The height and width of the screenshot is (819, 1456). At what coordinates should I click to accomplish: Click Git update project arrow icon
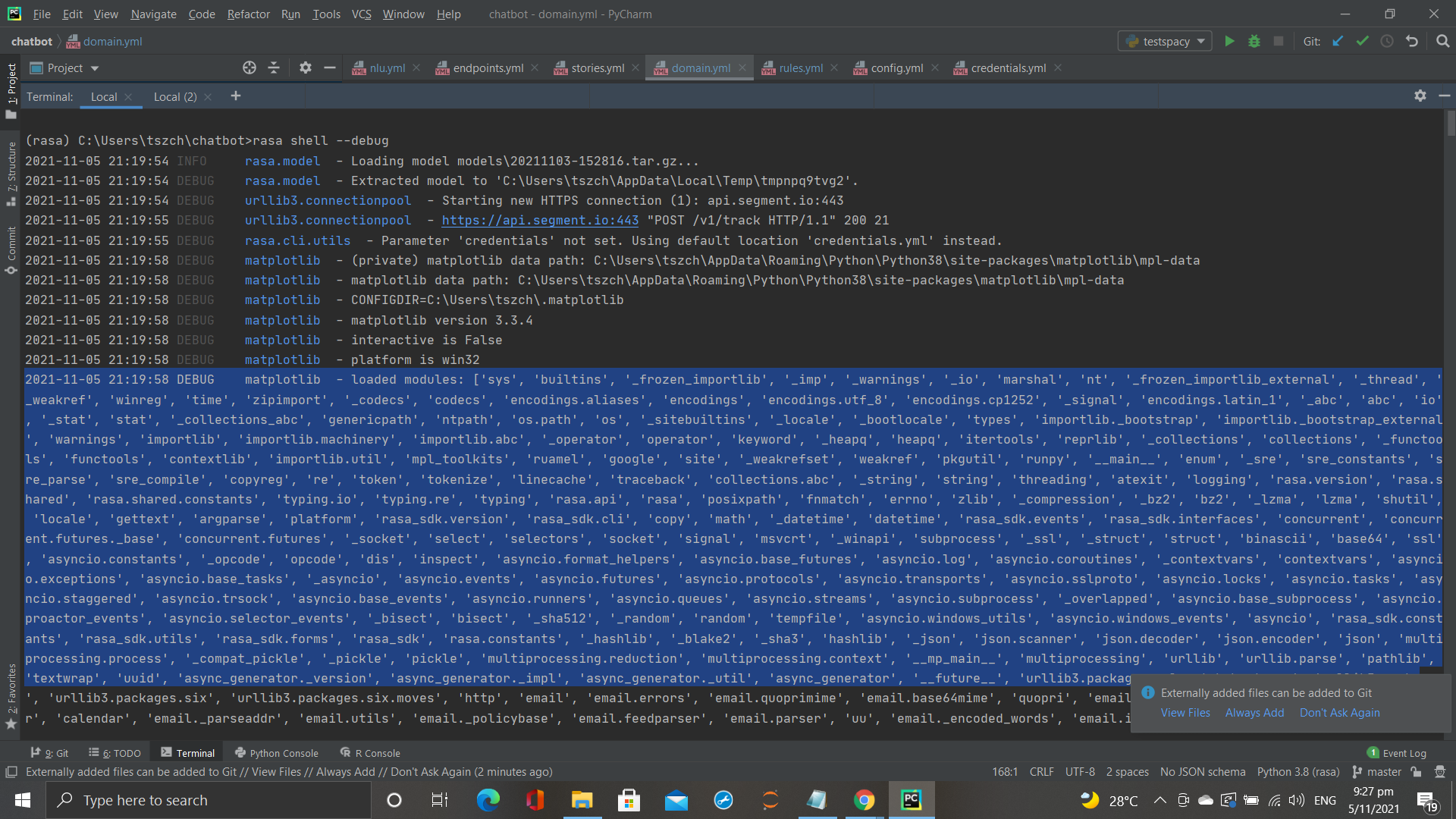pyautogui.click(x=1338, y=41)
